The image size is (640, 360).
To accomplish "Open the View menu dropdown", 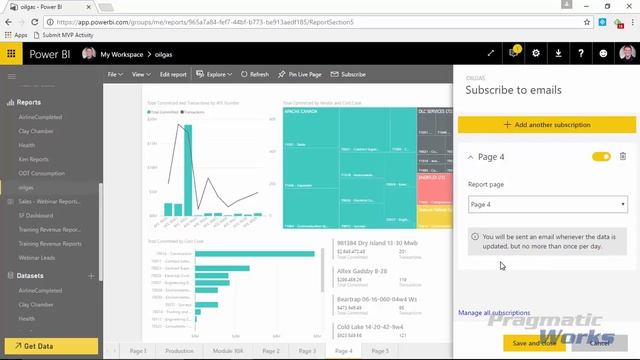I will point(141,74).
